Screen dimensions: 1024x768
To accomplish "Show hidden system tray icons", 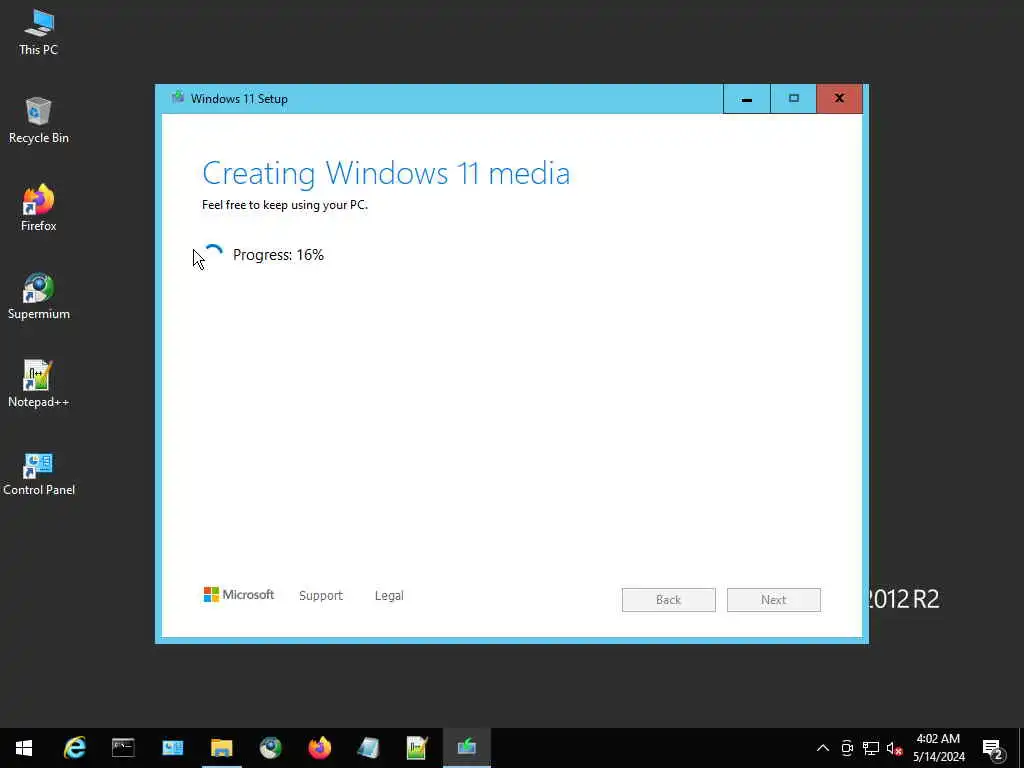I will [823, 748].
